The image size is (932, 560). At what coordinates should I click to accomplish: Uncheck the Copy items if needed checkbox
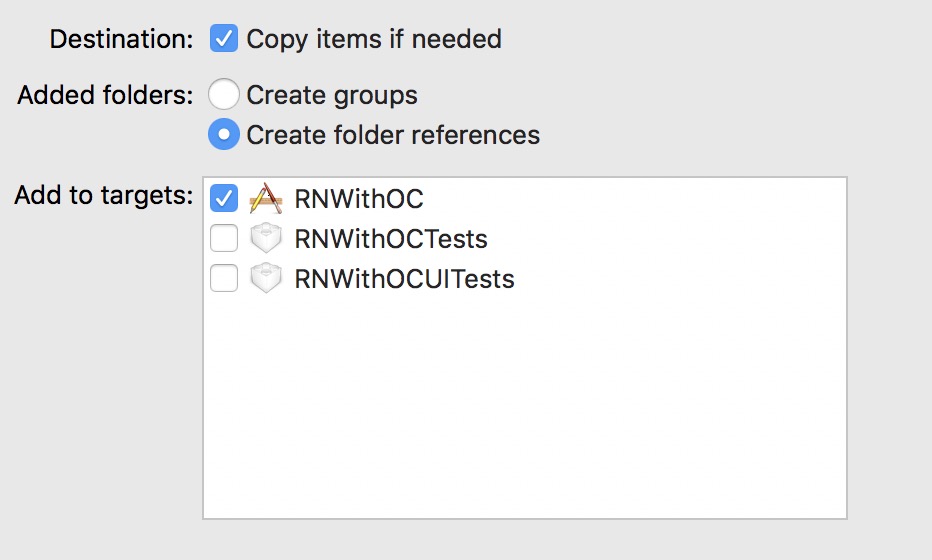pos(223,39)
